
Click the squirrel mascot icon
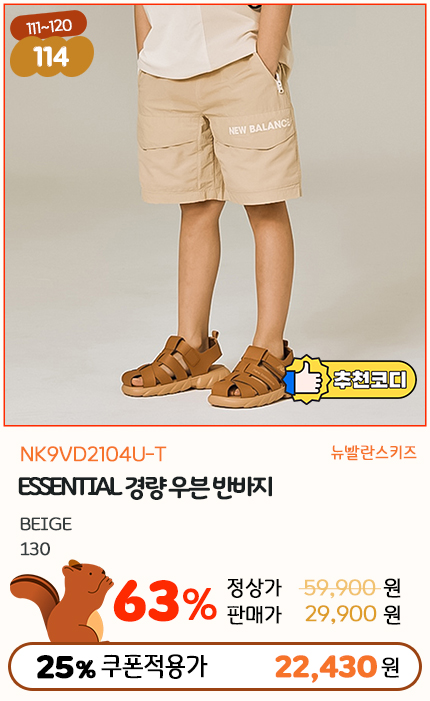(60, 600)
